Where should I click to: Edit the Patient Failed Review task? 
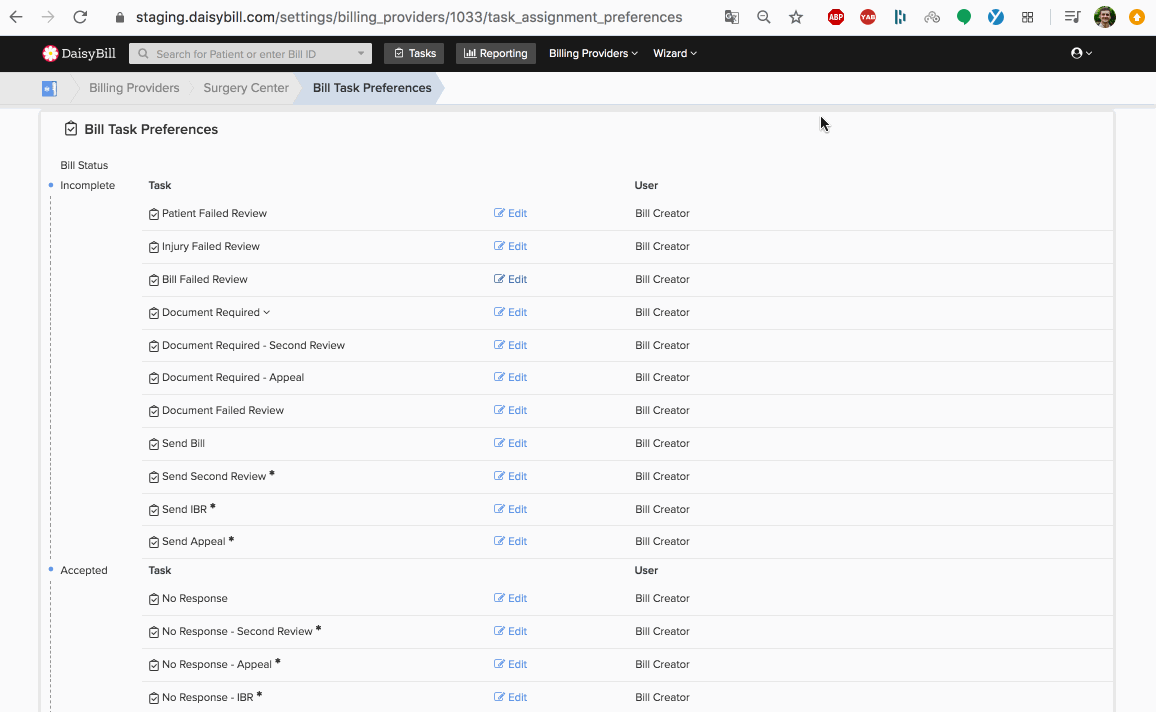point(510,213)
